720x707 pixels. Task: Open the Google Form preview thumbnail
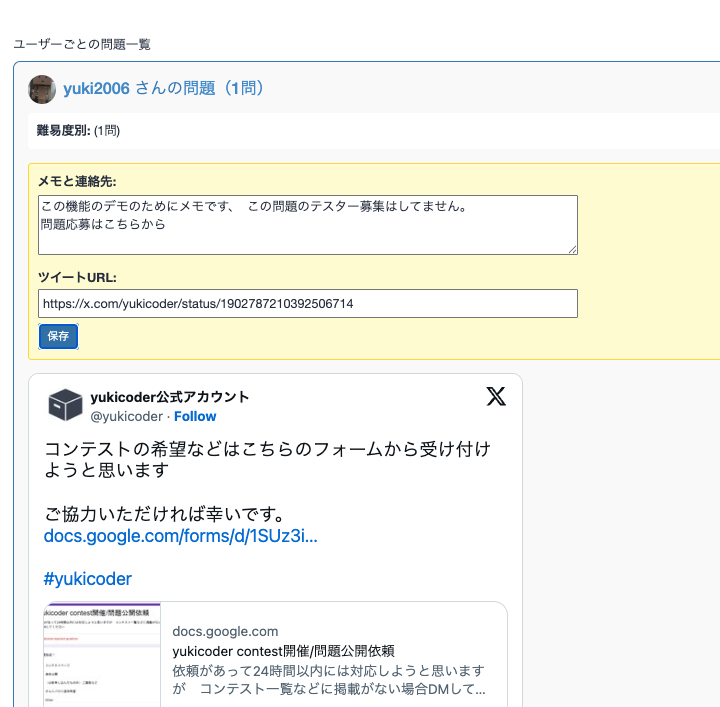point(102,655)
